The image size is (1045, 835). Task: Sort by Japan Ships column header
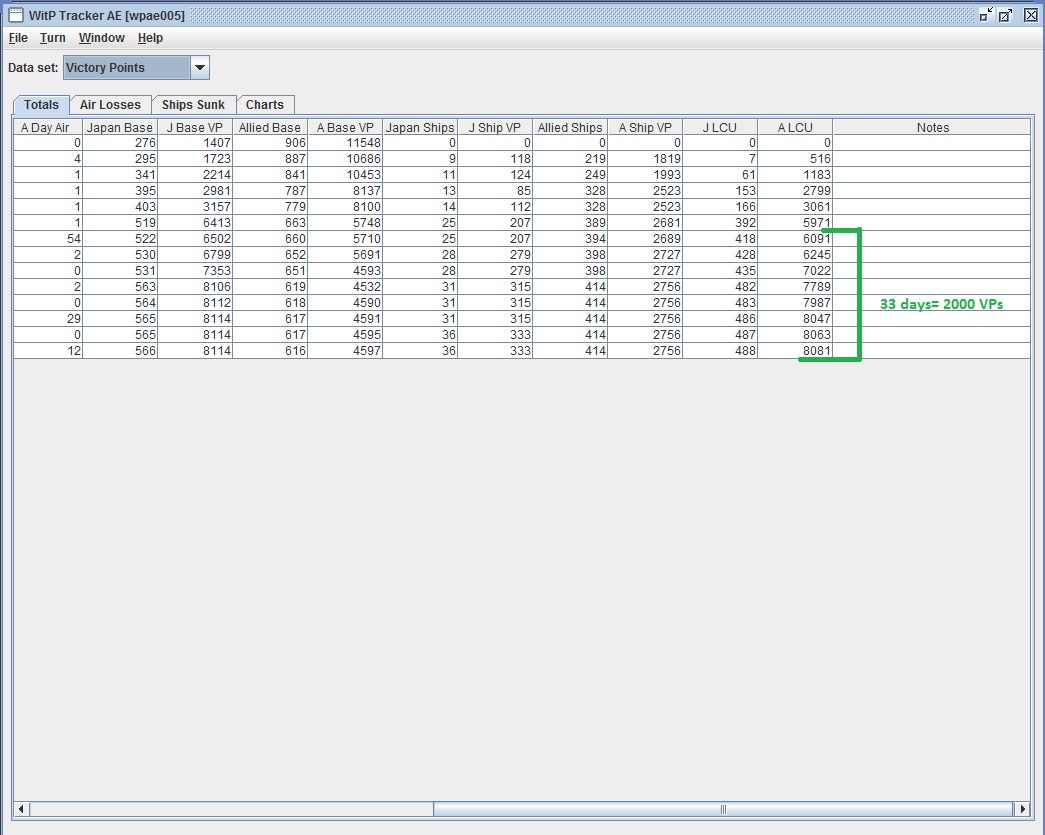(x=420, y=127)
